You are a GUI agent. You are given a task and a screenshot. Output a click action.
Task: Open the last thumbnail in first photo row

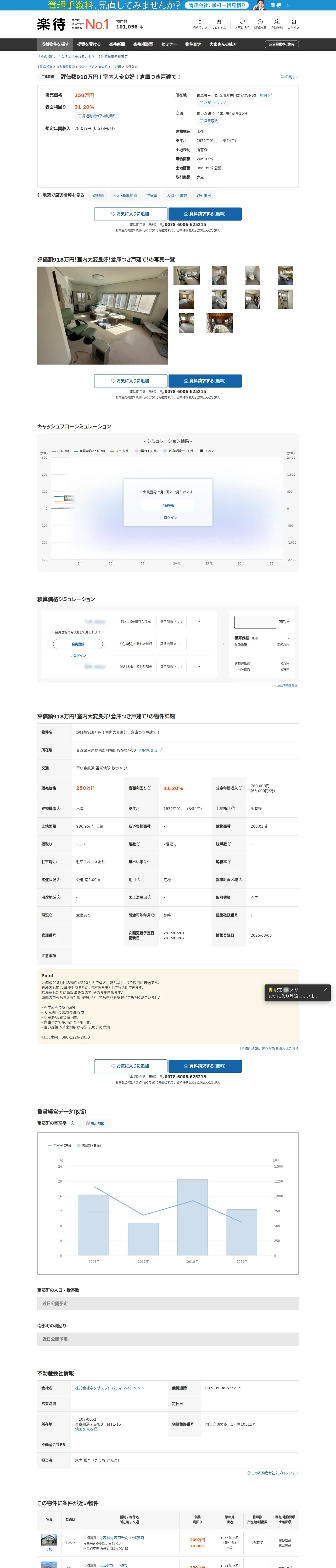click(x=285, y=276)
